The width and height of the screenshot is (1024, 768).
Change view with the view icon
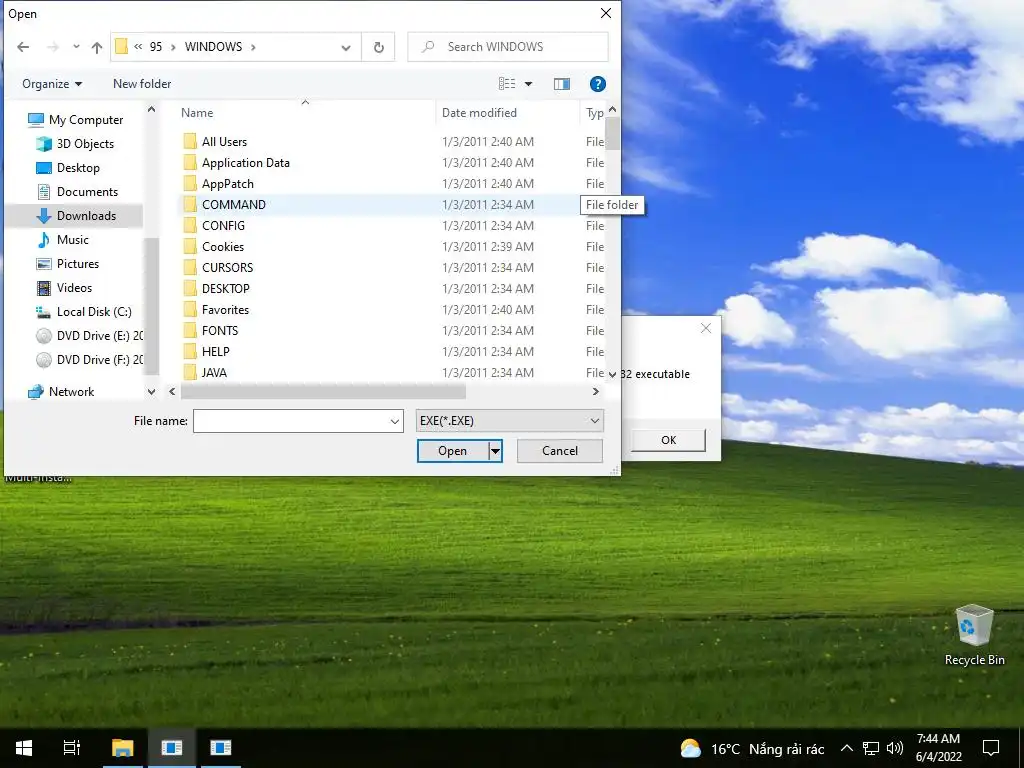[507, 84]
